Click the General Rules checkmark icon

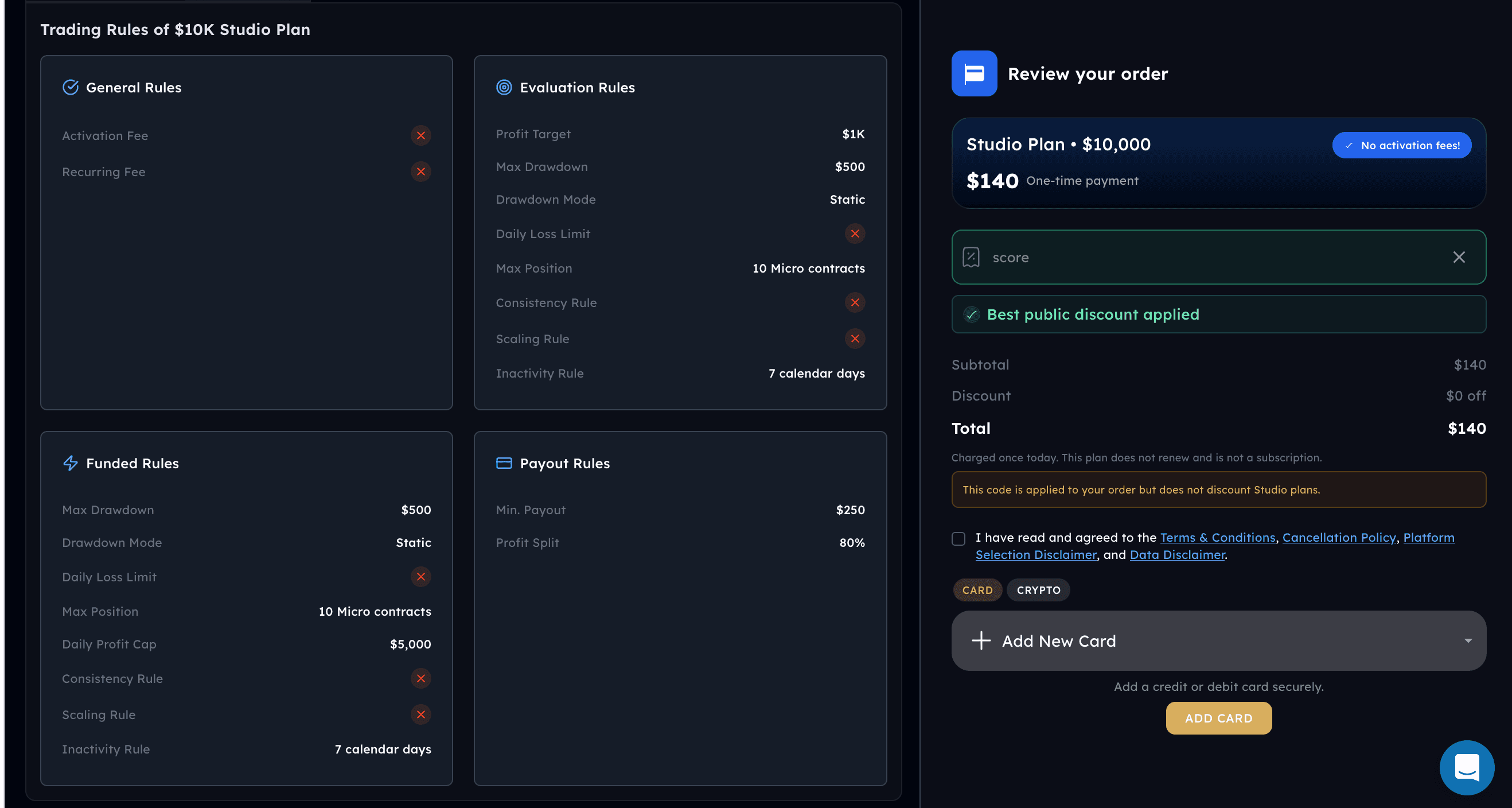point(71,87)
